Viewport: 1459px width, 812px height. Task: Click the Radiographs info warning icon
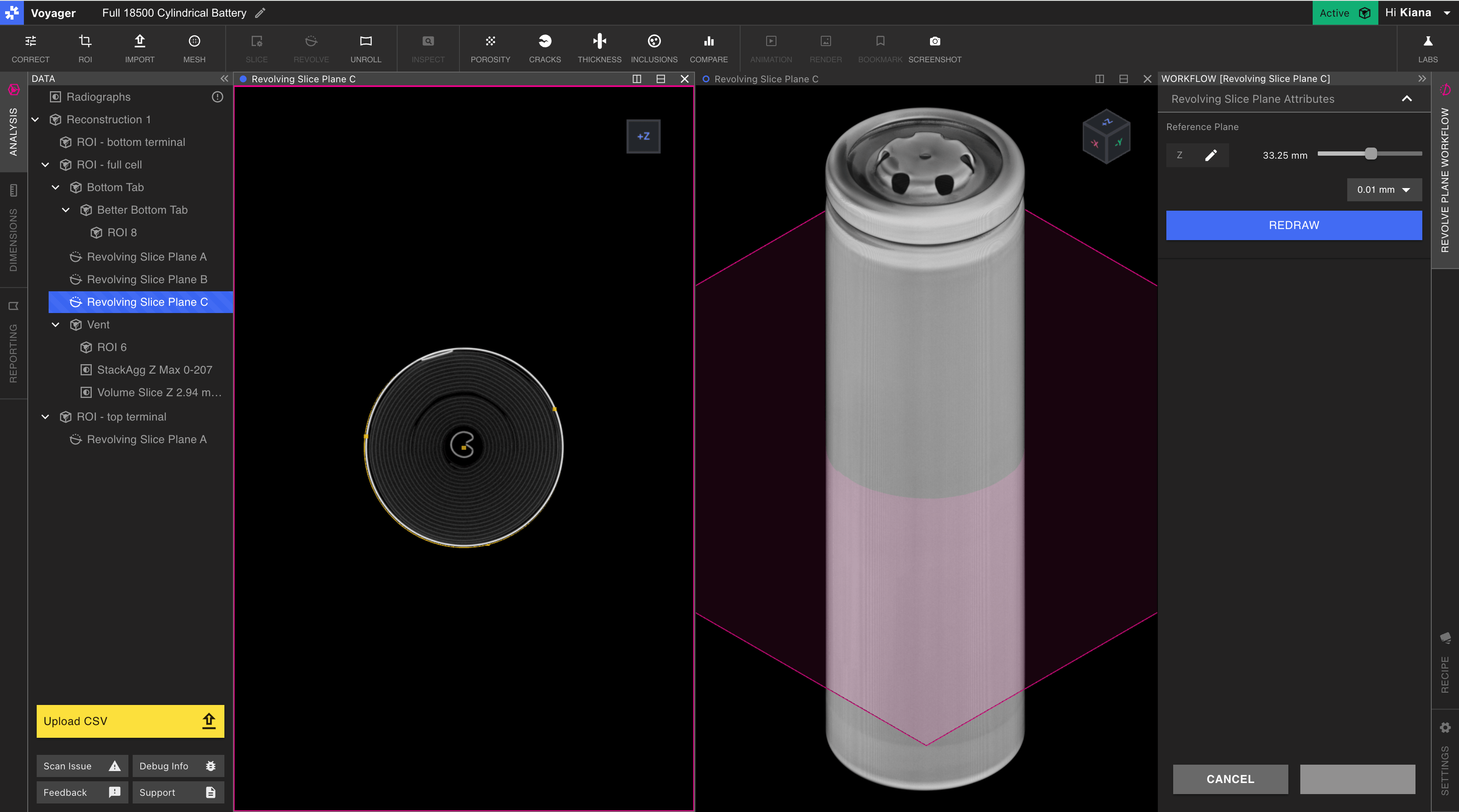coord(218,97)
